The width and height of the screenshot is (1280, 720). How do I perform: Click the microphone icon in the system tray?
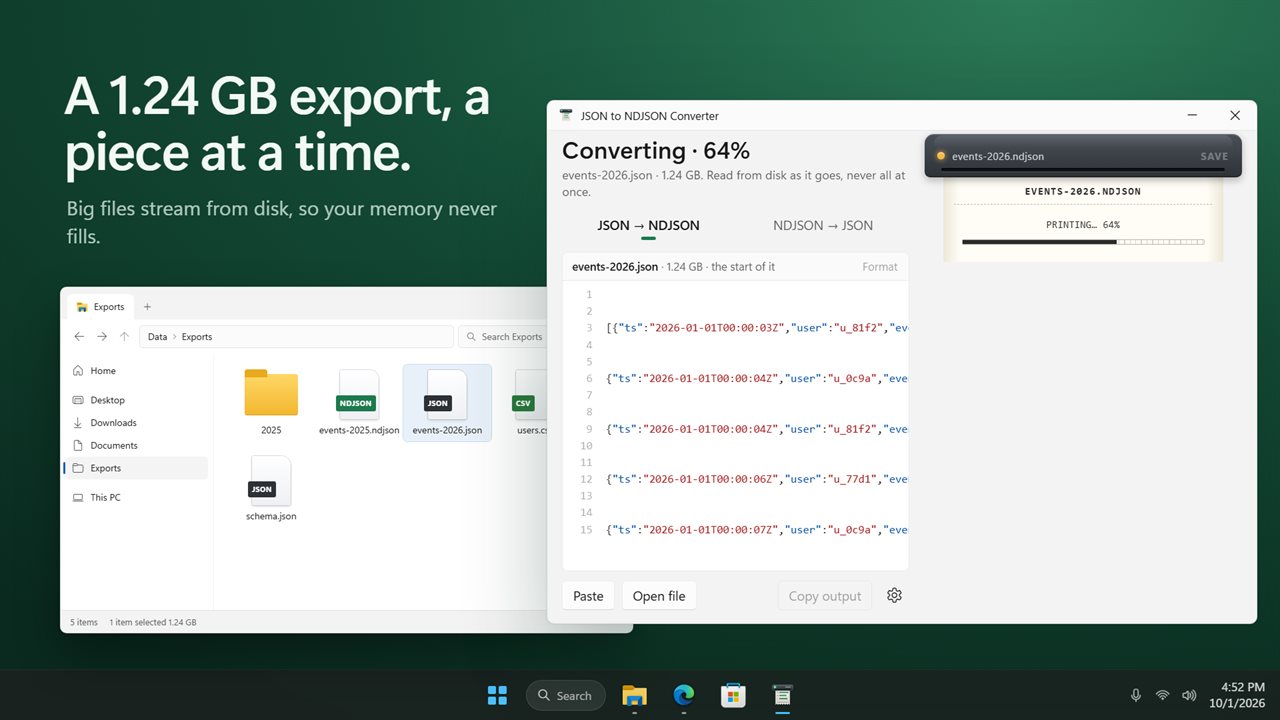pyautogui.click(x=1135, y=695)
